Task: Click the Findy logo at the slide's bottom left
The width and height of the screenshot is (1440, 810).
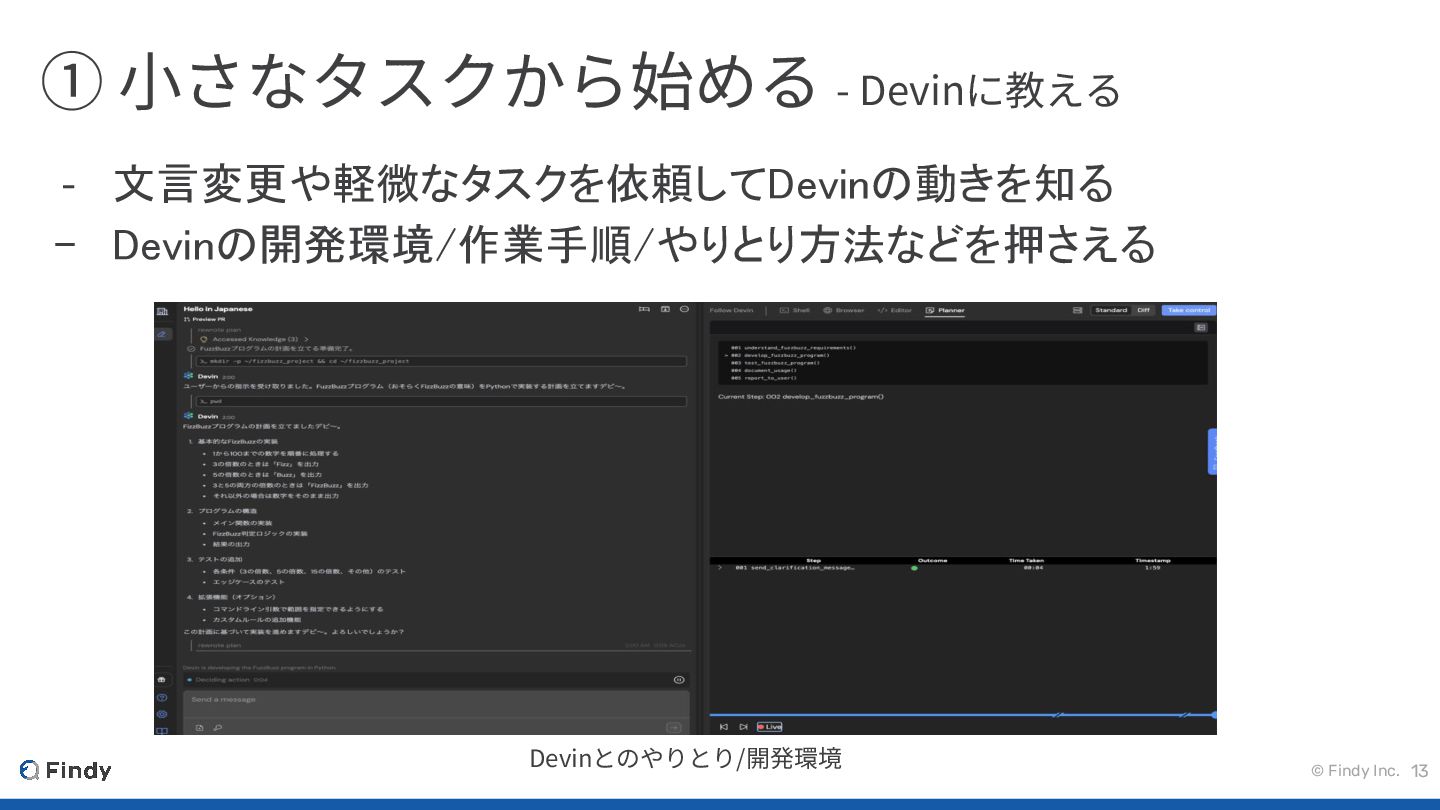Action: click(x=66, y=770)
